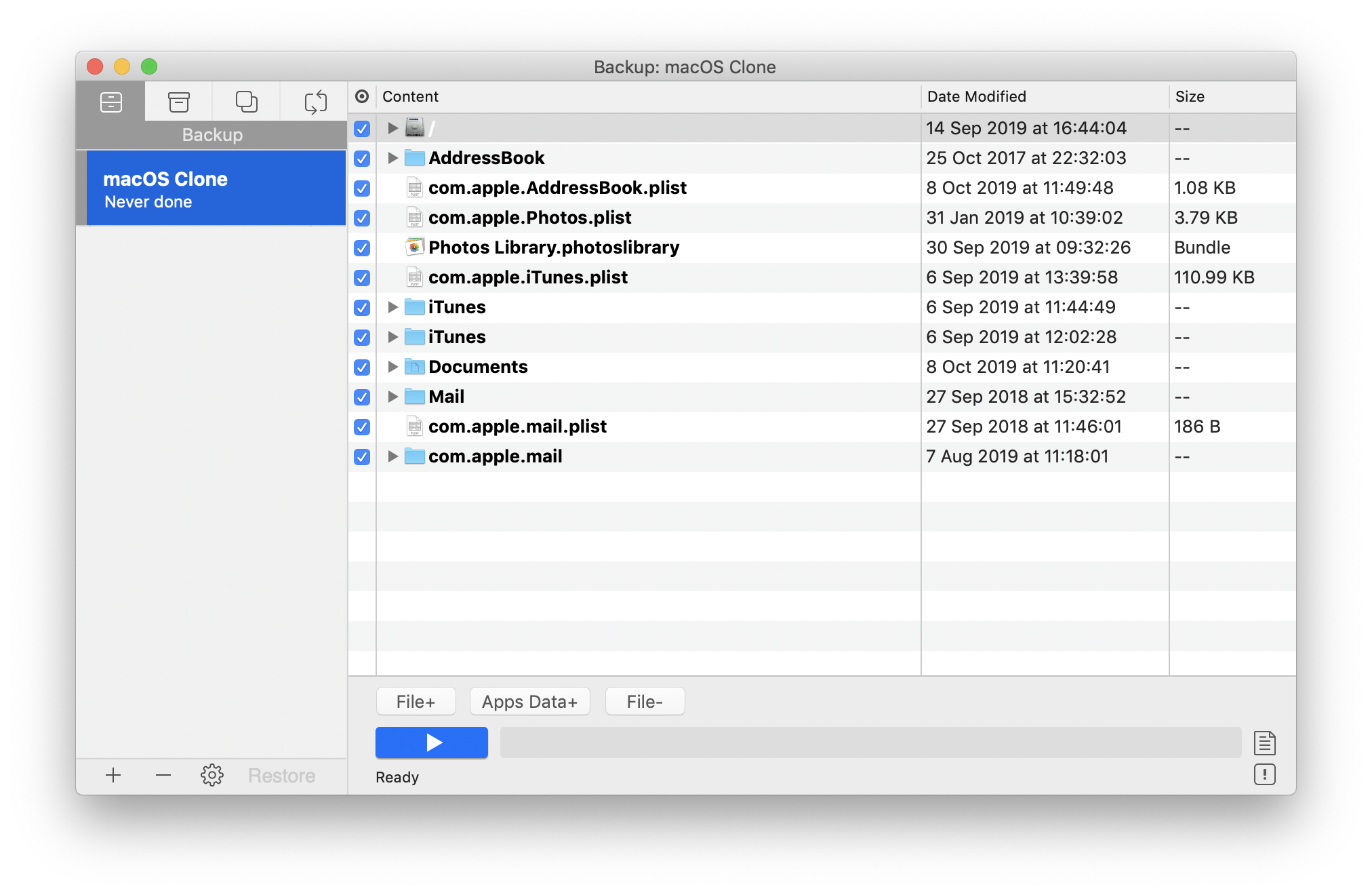Uncheck the AddressBook folder checkbox
This screenshot has width=1372, height=895.
[362, 158]
